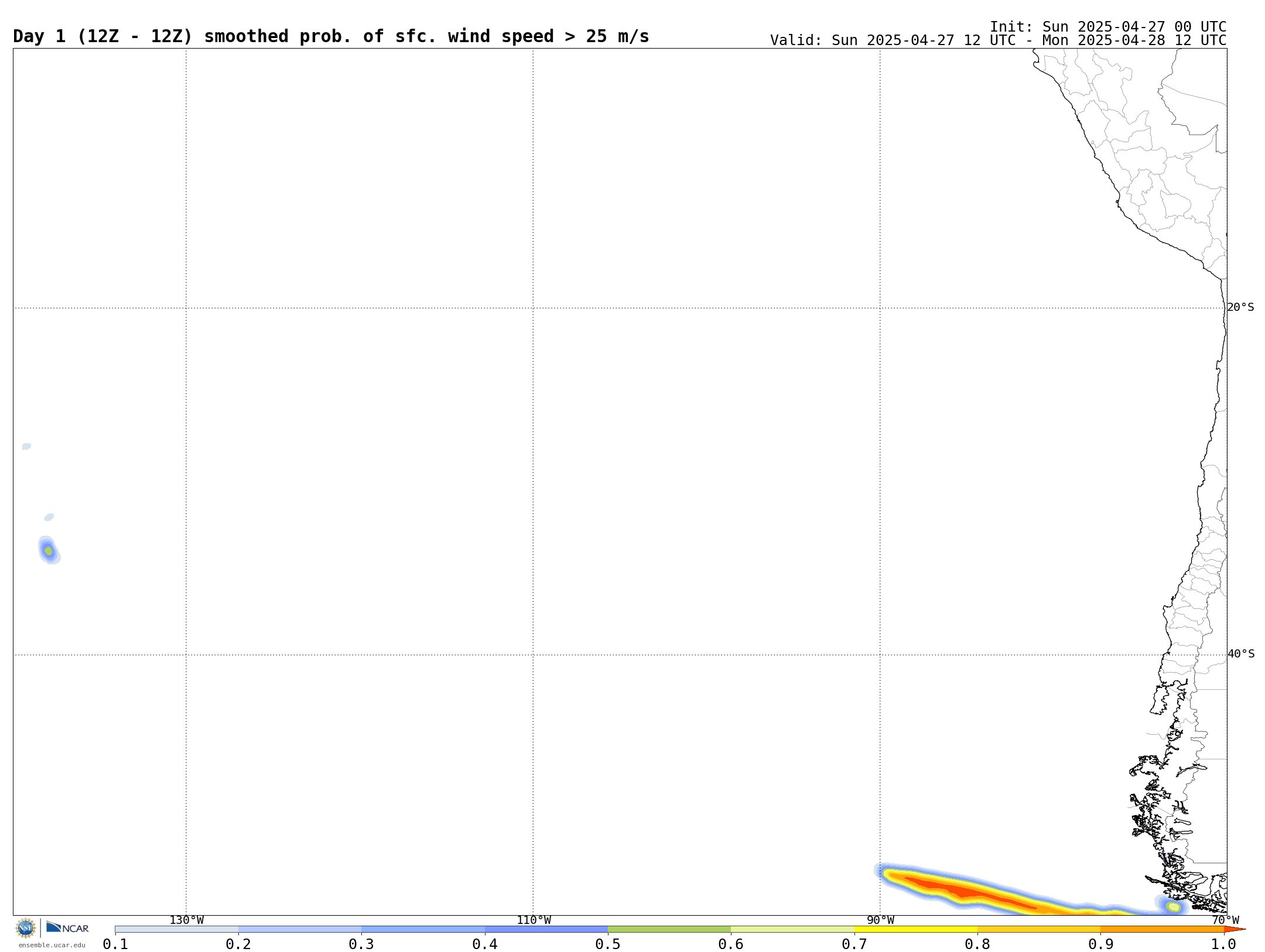This screenshot has width=1265, height=952.
Task: Click the Valid date range text line
Action: 998,40
